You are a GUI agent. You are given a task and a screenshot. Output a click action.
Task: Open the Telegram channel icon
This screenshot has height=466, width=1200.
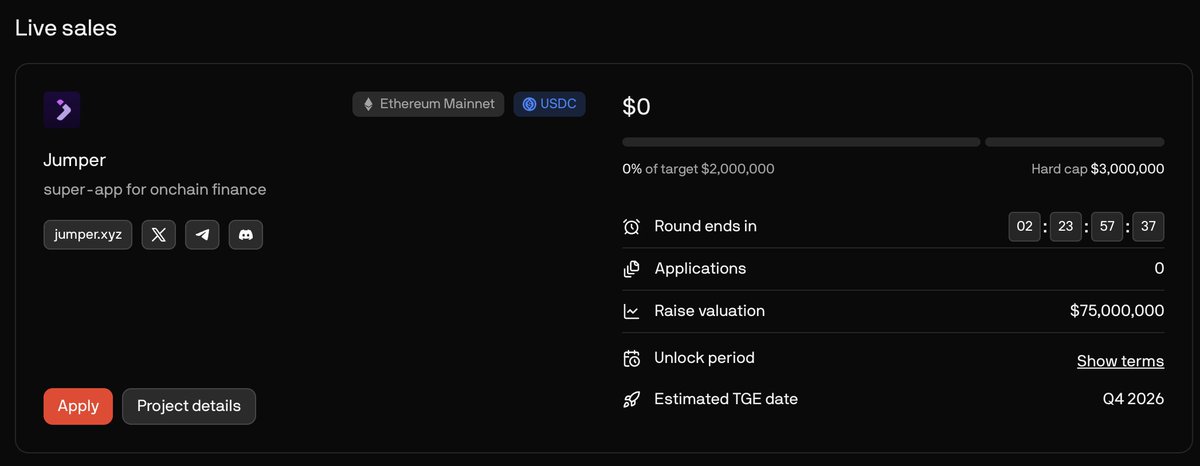point(202,235)
